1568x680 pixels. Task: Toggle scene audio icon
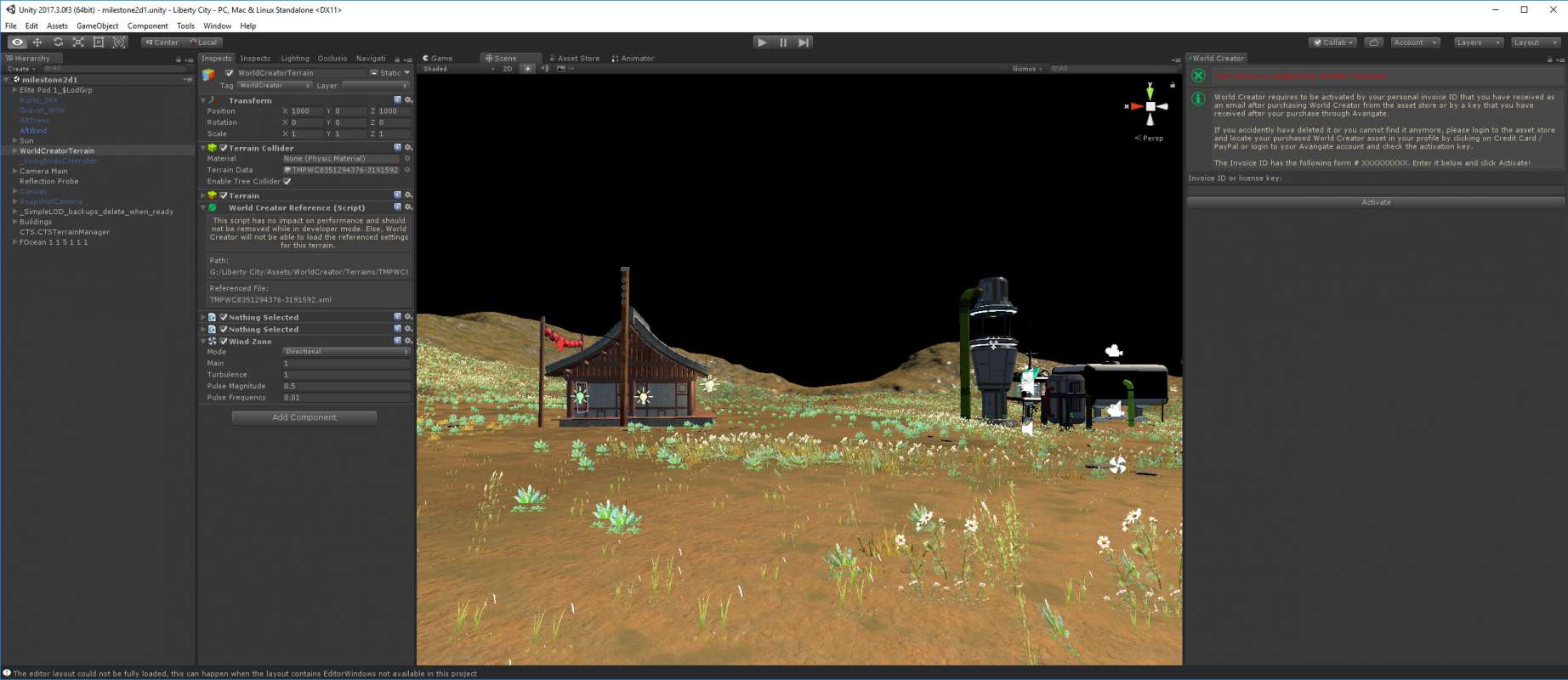[x=544, y=69]
